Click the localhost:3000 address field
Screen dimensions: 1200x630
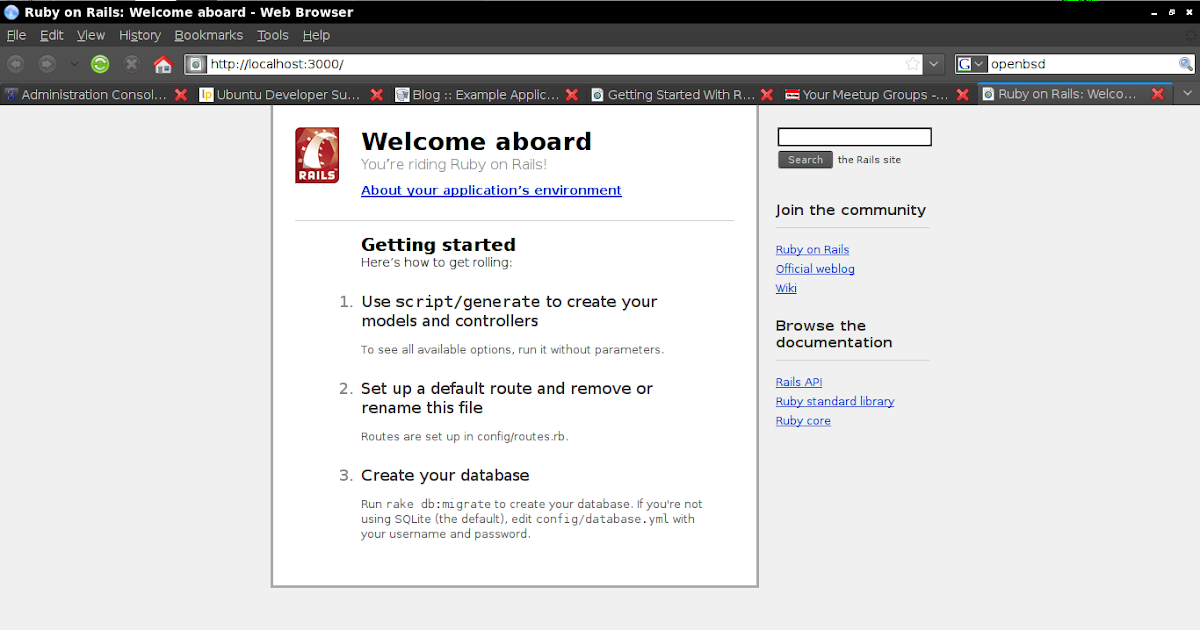(554, 64)
